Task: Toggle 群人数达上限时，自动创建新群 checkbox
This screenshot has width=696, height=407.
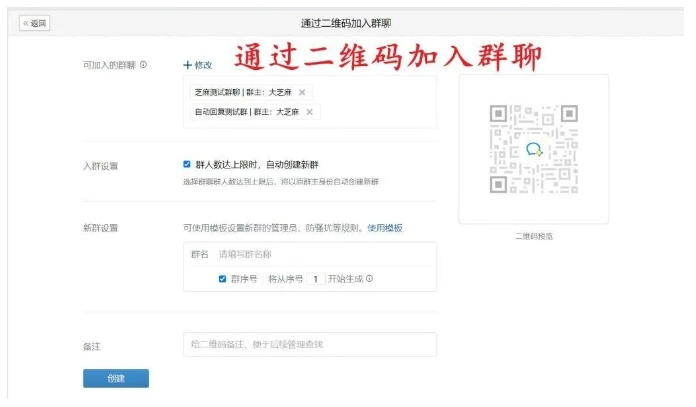Action: [187, 164]
